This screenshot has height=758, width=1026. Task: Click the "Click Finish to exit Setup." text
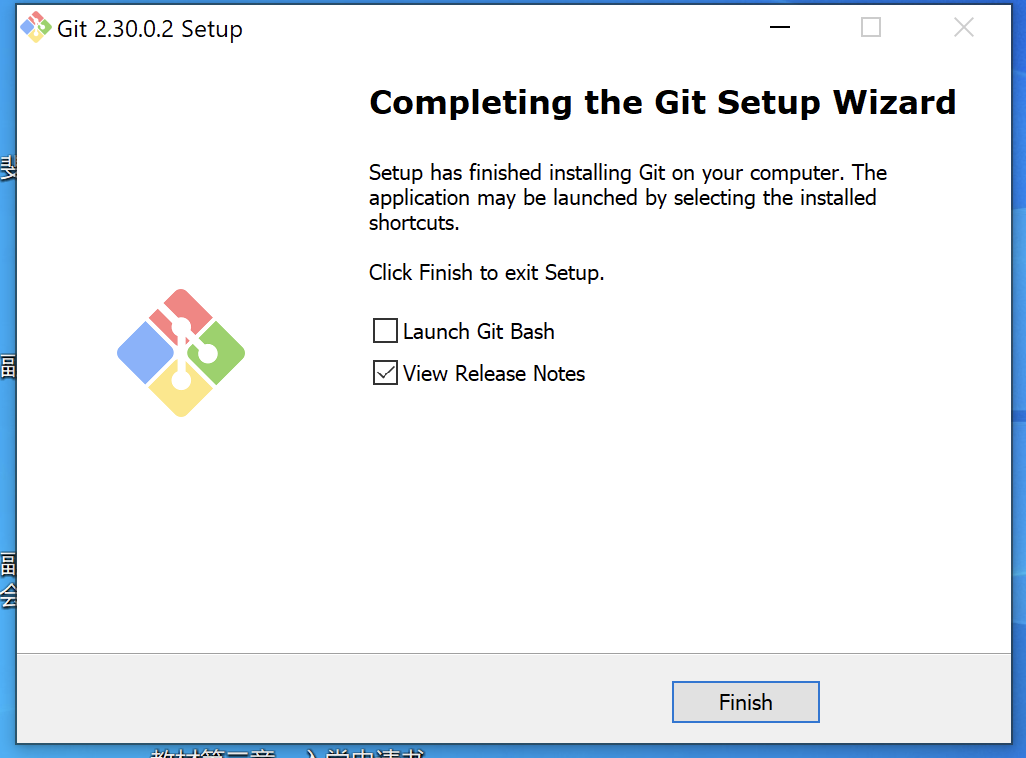coord(486,272)
